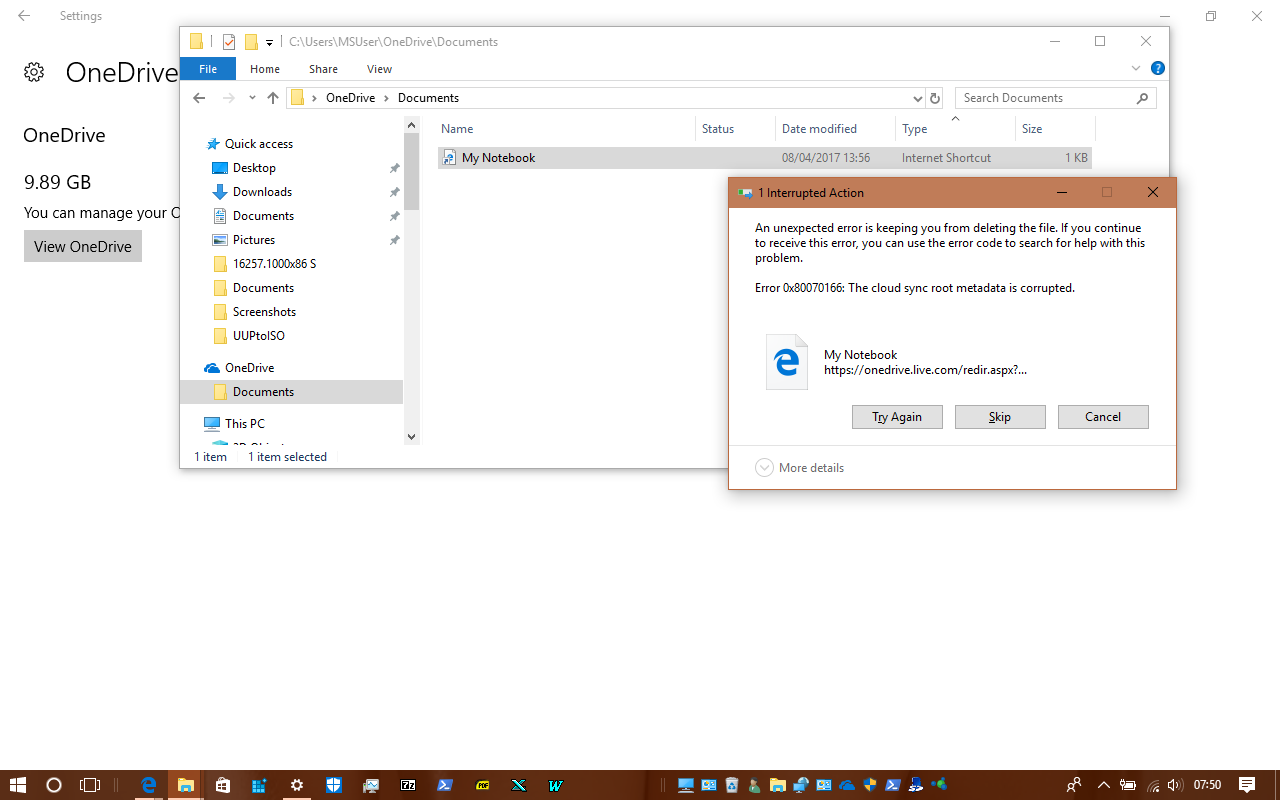Open Downloads in Quick access
The width and height of the screenshot is (1280, 800).
[262, 192]
